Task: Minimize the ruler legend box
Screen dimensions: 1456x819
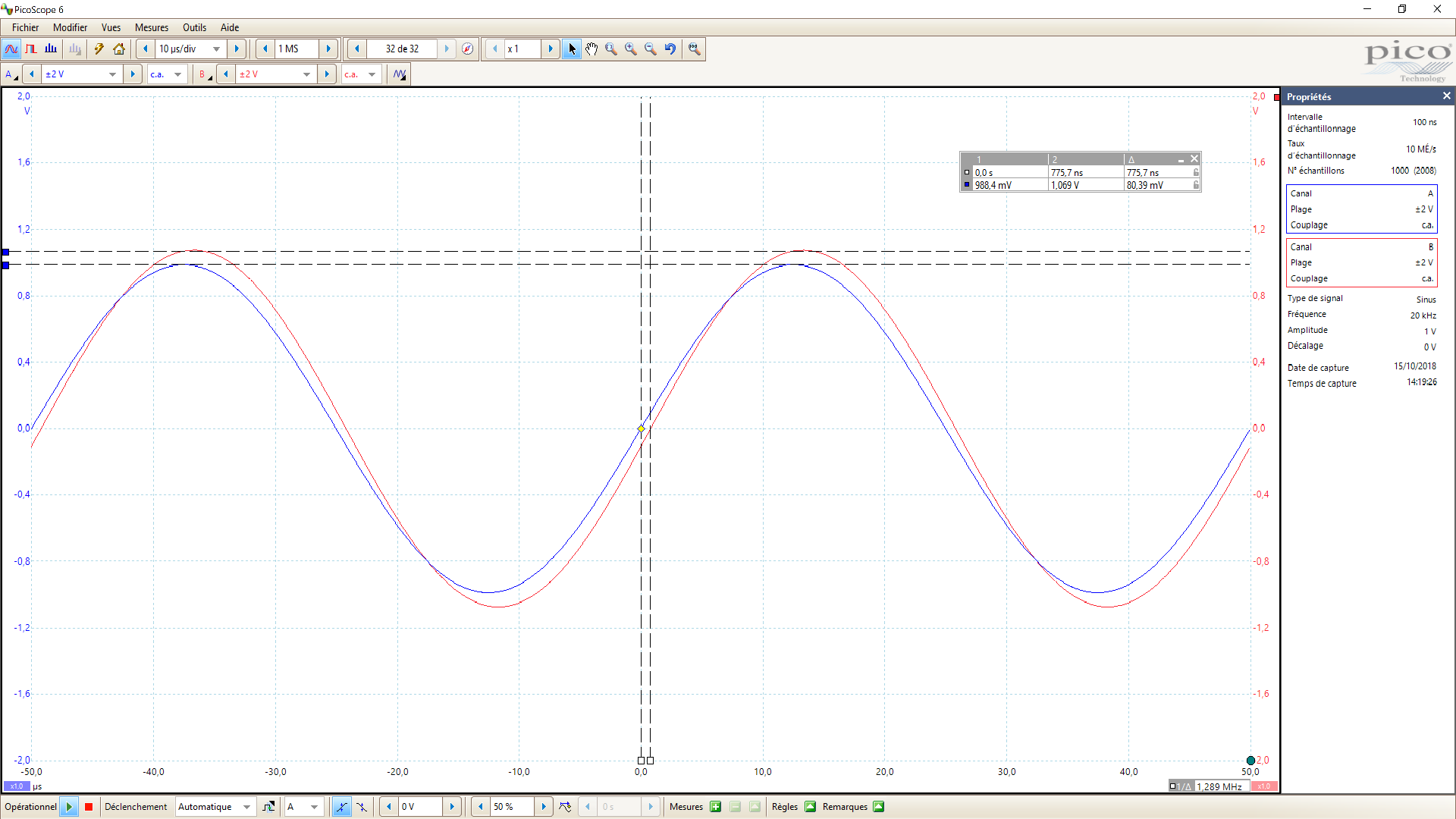Action: pyautogui.click(x=1181, y=160)
